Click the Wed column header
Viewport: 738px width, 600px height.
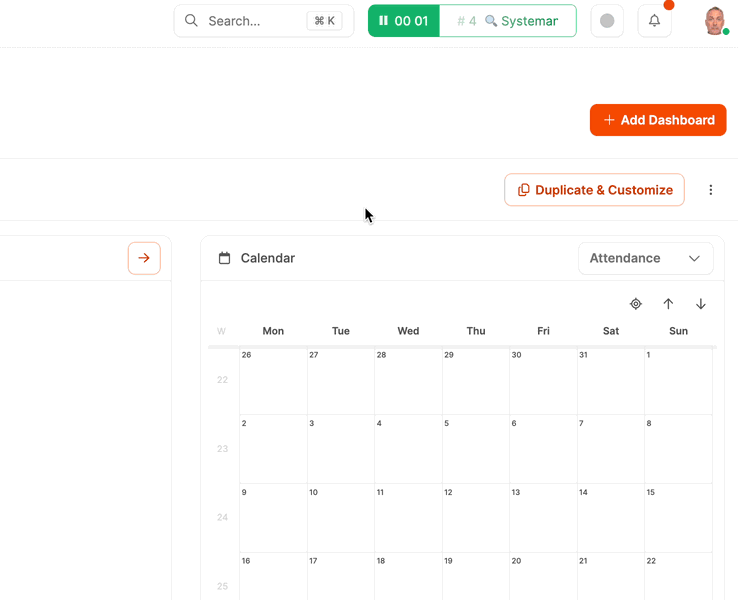click(408, 331)
